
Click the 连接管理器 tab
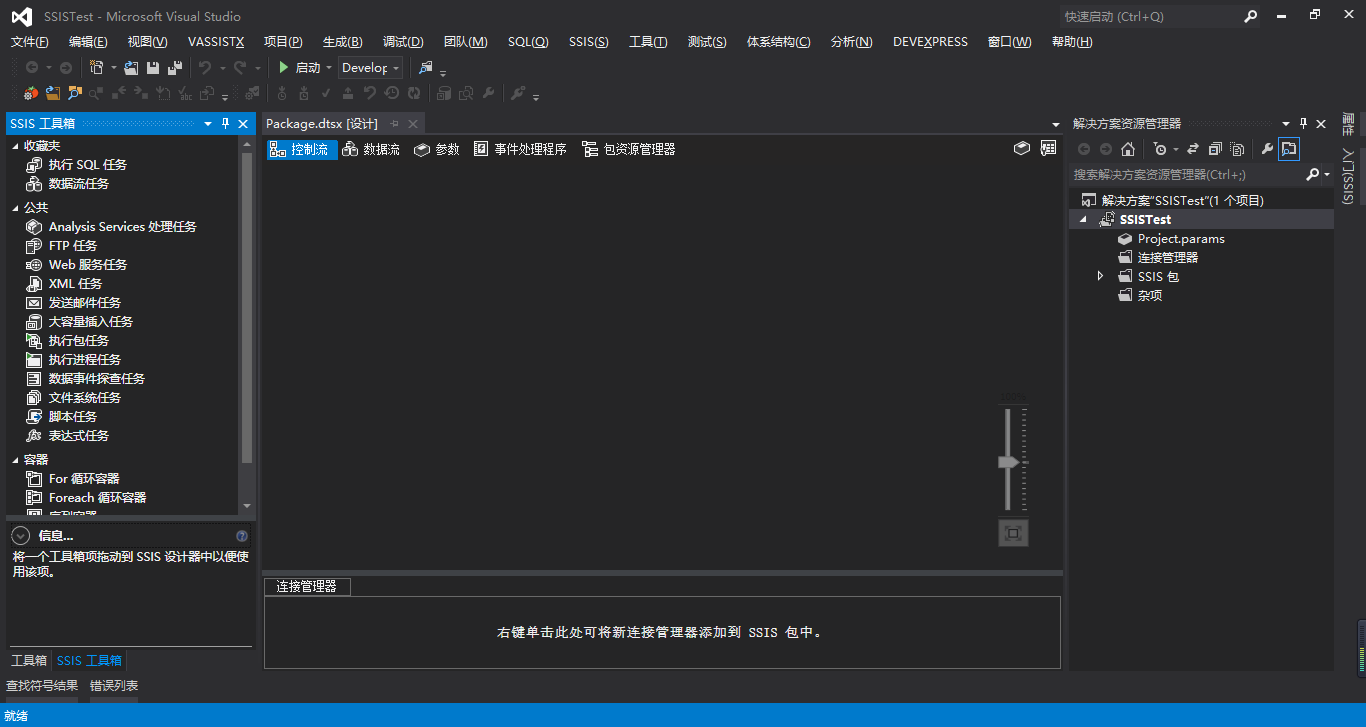[307, 586]
